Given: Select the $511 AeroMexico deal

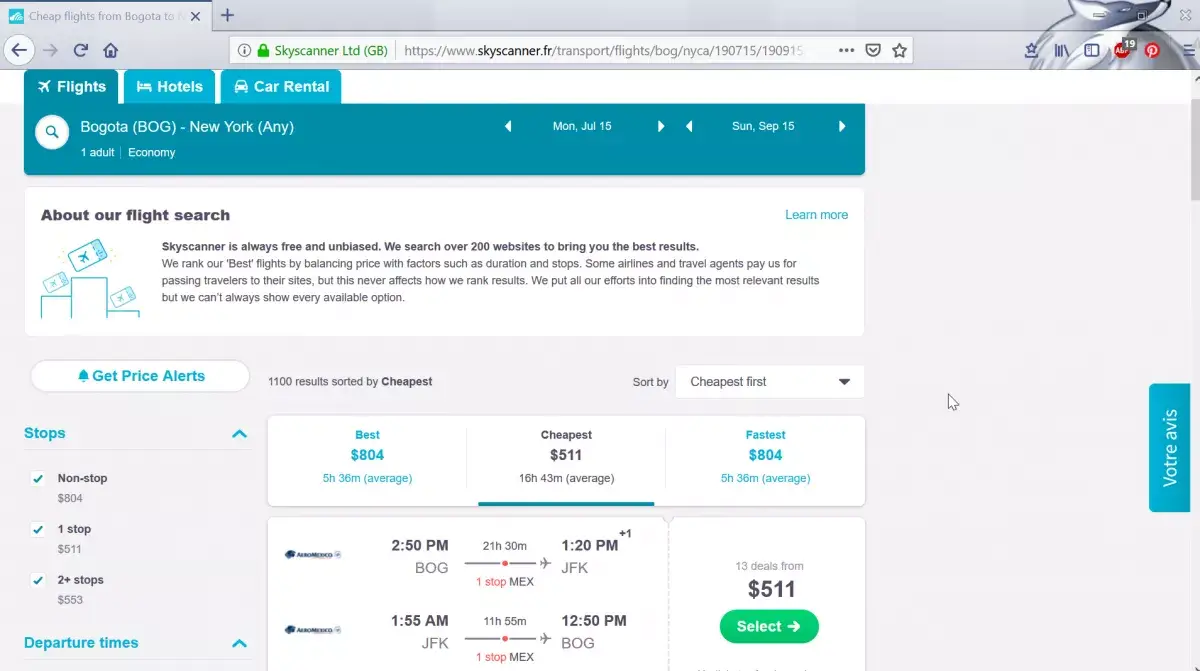Looking at the screenshot, I should [769, 627].
